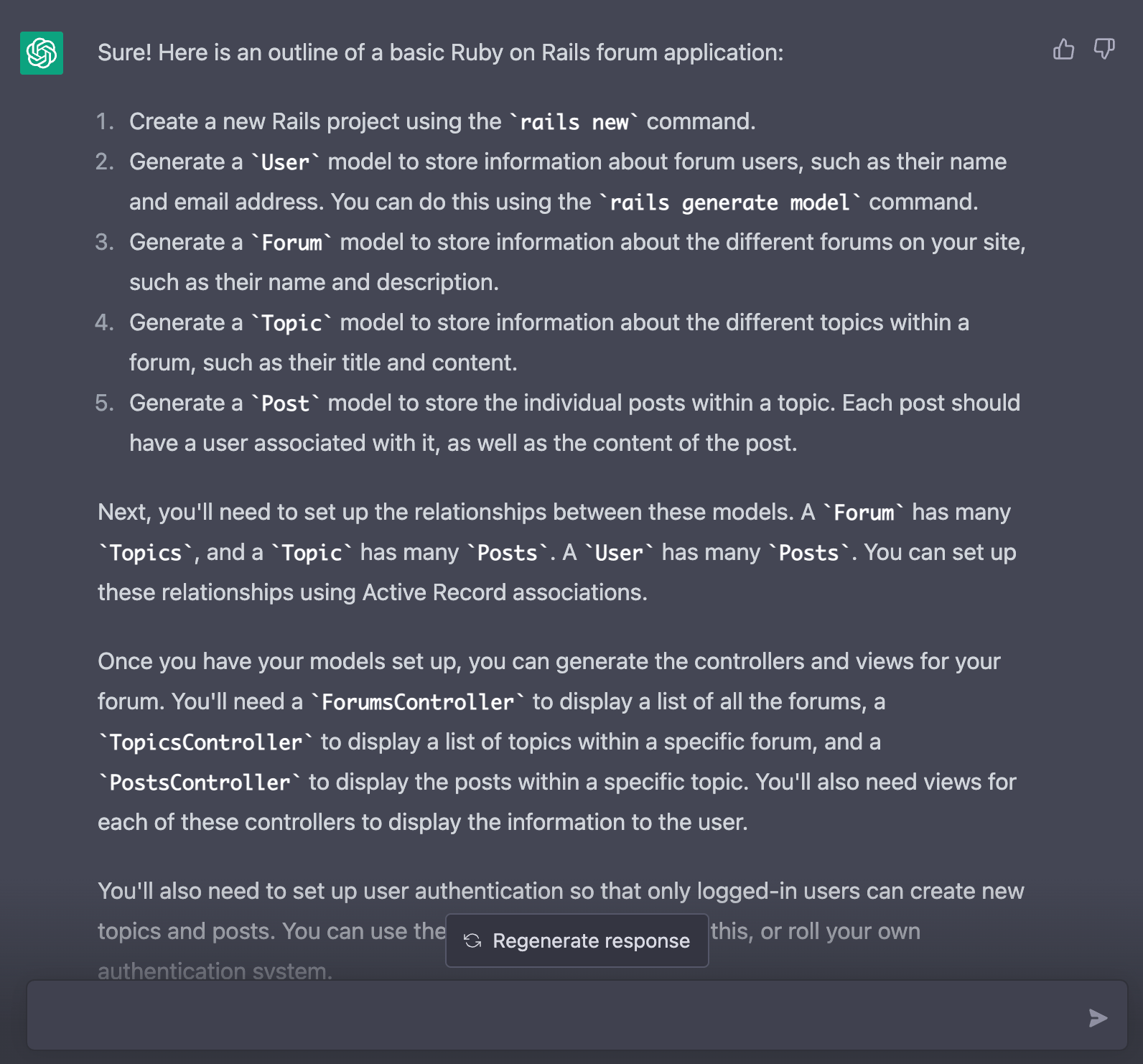Click `Topic` code in list item 4
The height and width of the screenshot is (1064, 1143).
[x=291, y=323]
